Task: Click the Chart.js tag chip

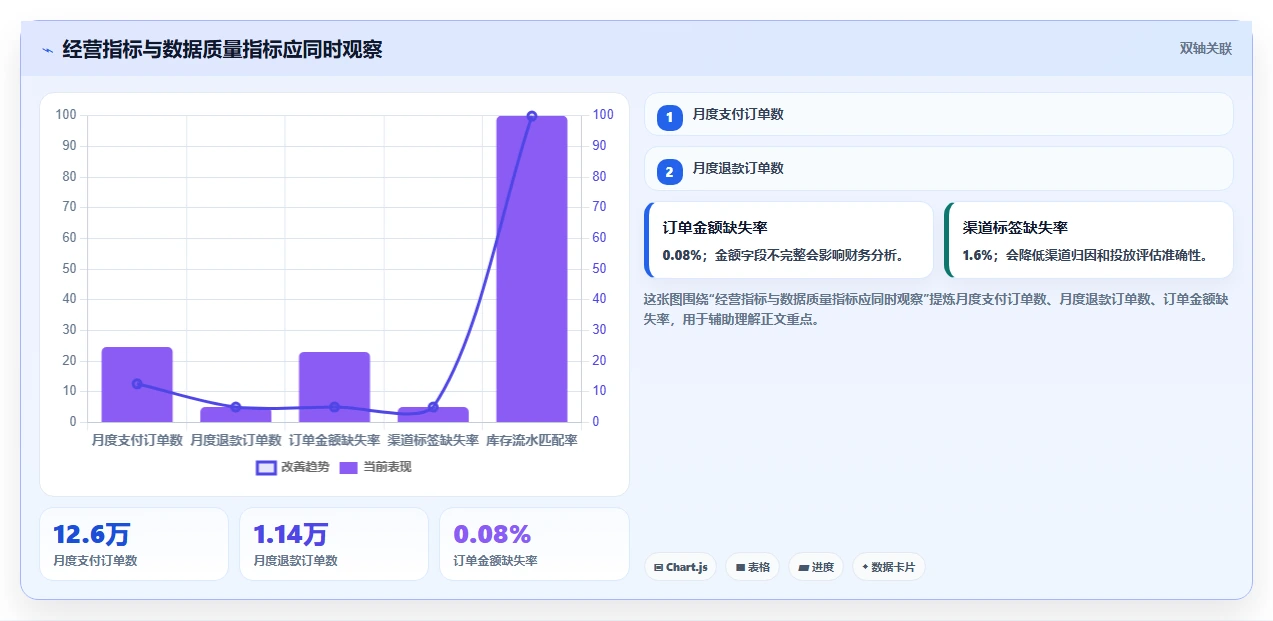Action: point(680,567)
